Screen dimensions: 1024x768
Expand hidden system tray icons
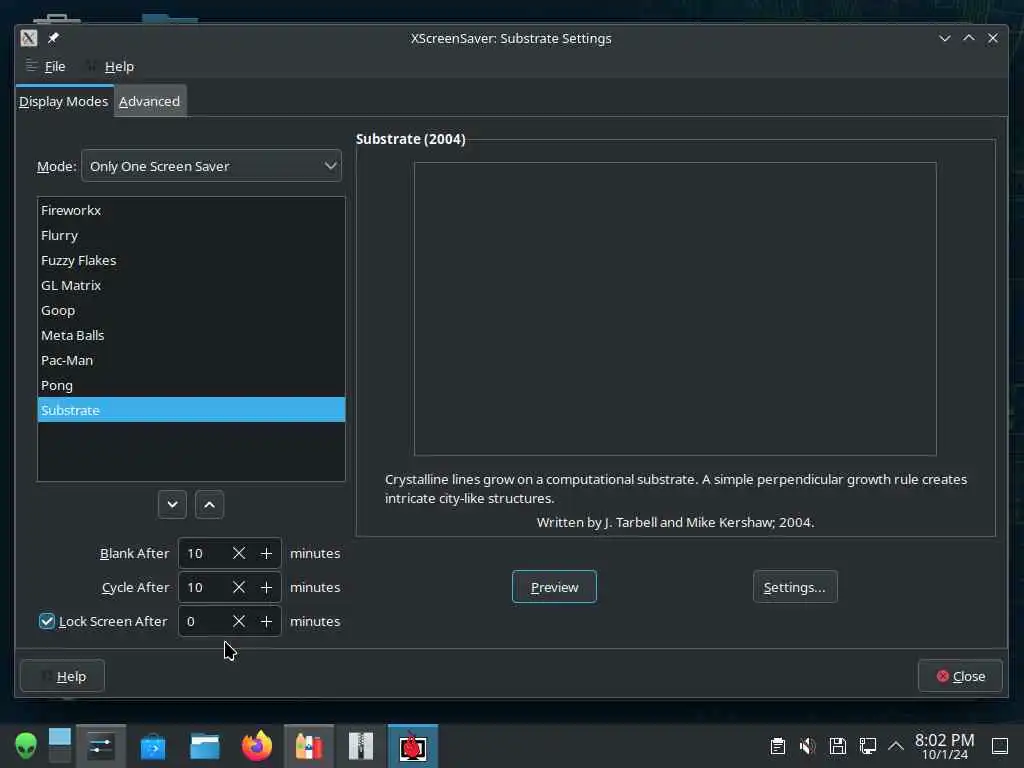coord(896,746)
